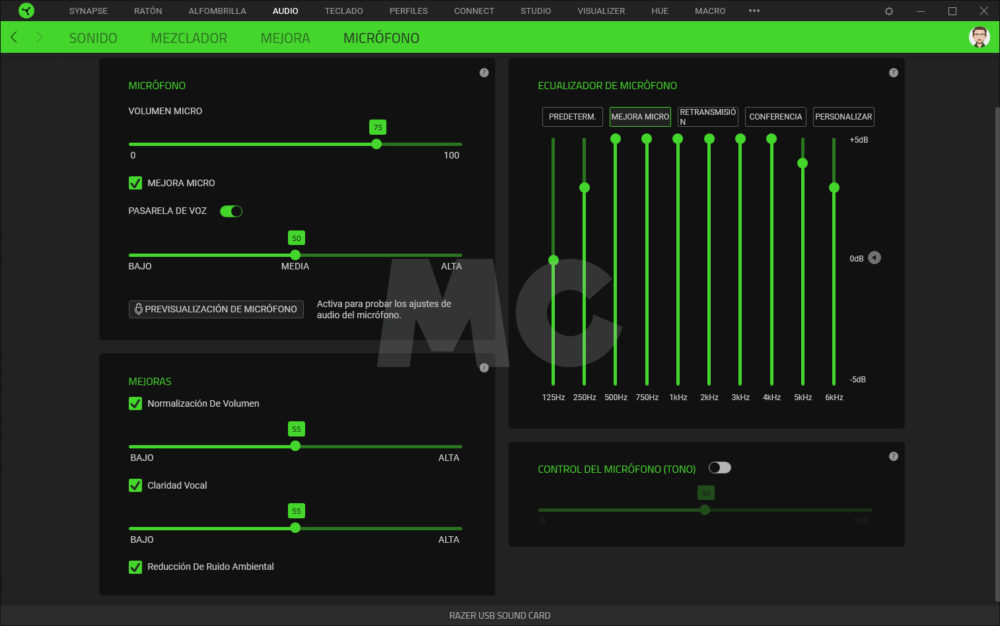The height and width of the screenshot is (626, 1000).
Task: Click the Volumen Micro slider handle
Action: 376,144
